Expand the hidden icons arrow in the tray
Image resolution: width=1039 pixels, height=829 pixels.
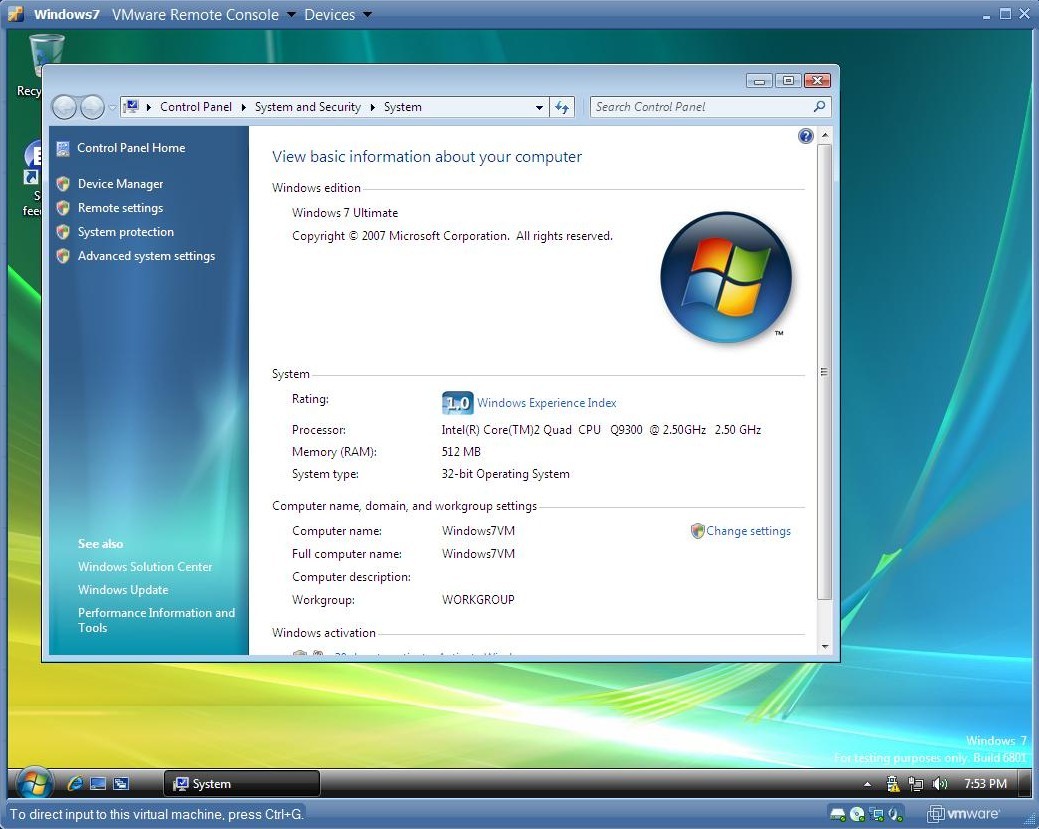click(x=866, y=783)
